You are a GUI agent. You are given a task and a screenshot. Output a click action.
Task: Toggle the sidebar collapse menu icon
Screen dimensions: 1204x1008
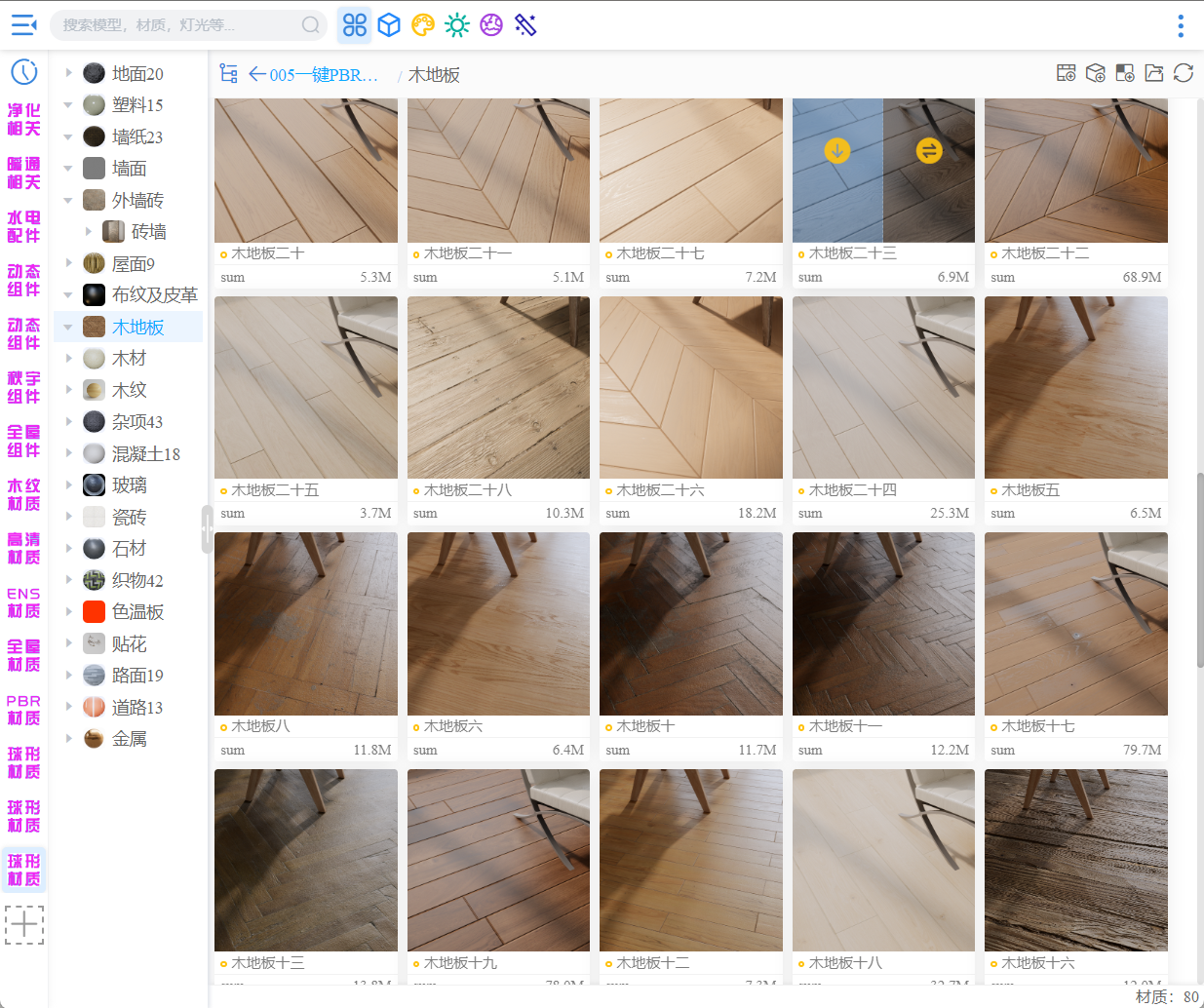coord(23,25)
